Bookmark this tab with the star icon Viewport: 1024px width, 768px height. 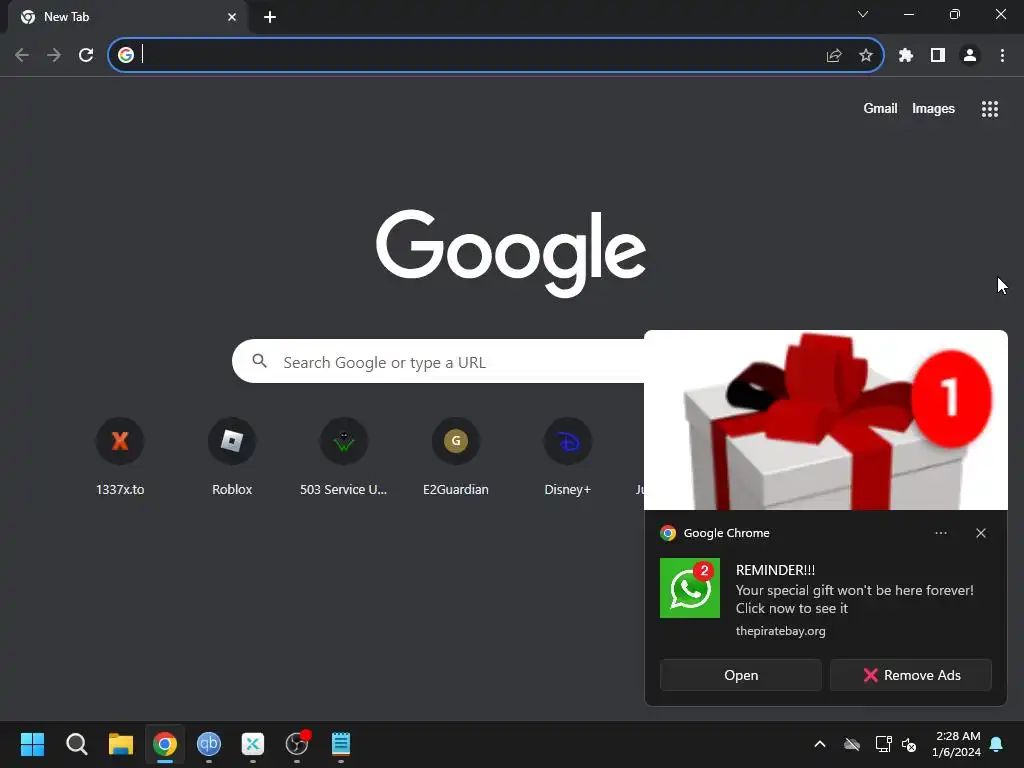coord(866,56)
